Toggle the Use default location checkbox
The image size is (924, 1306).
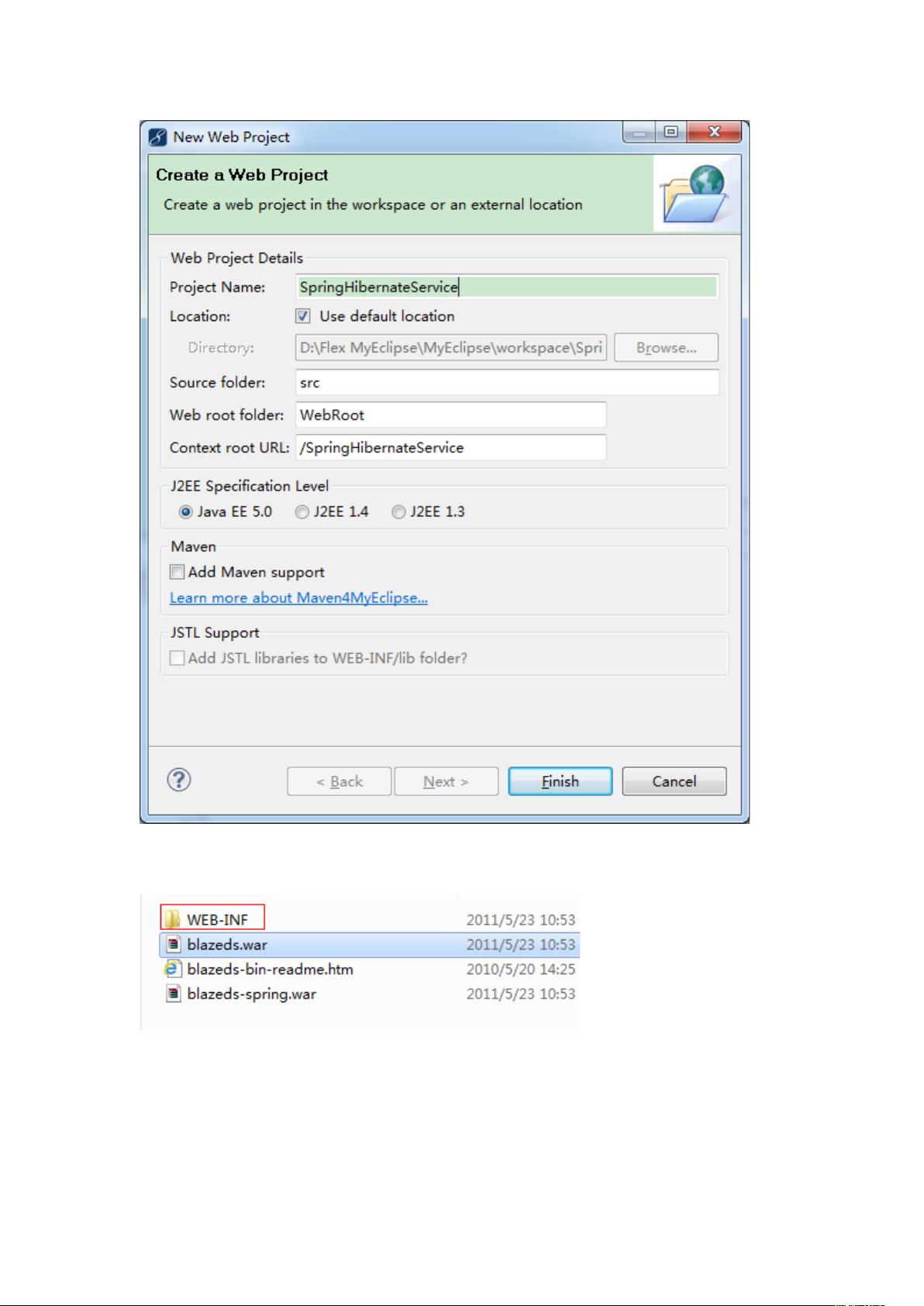click(303, 316)
